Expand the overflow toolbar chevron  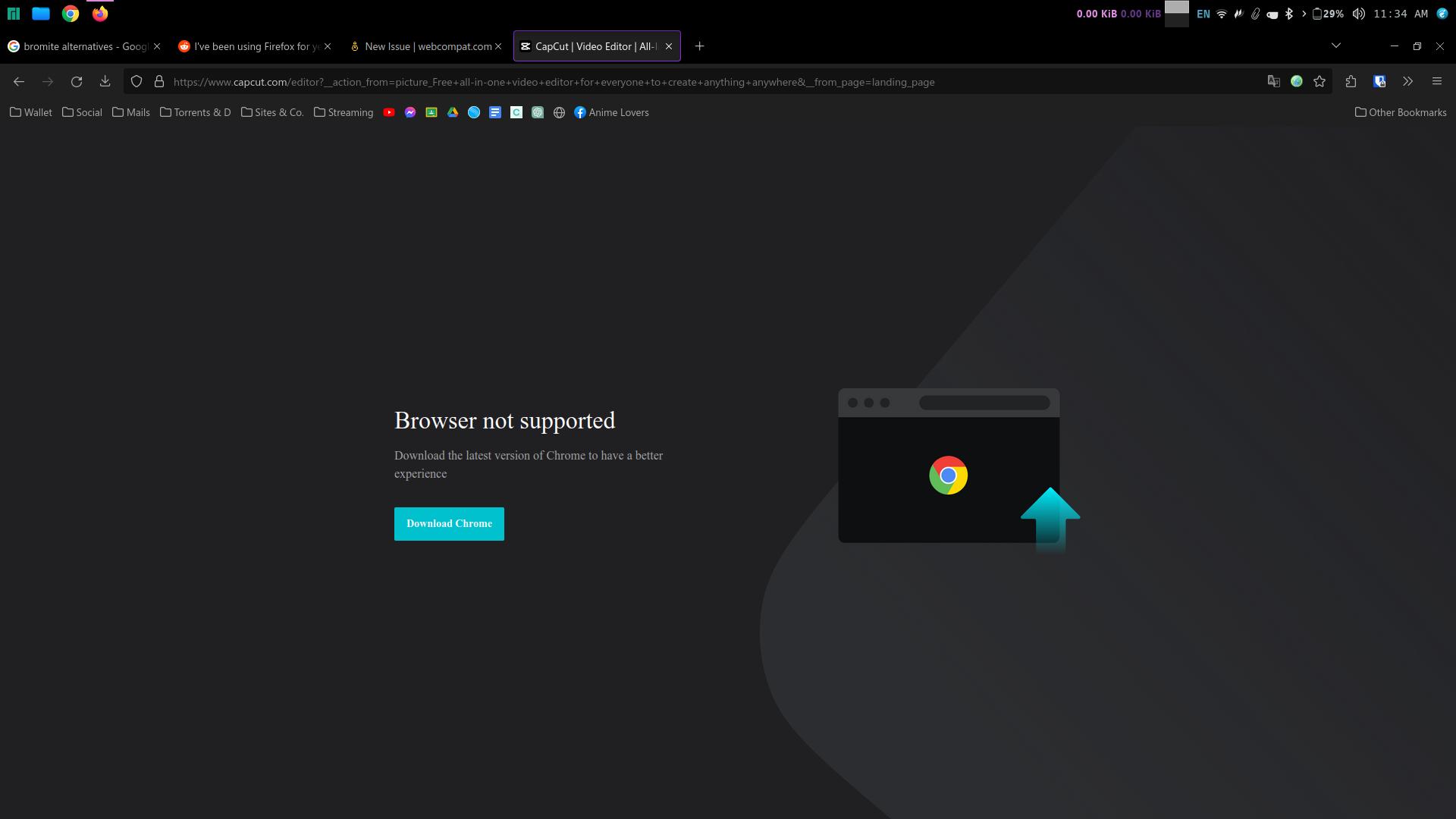[x=1407, y=81]
